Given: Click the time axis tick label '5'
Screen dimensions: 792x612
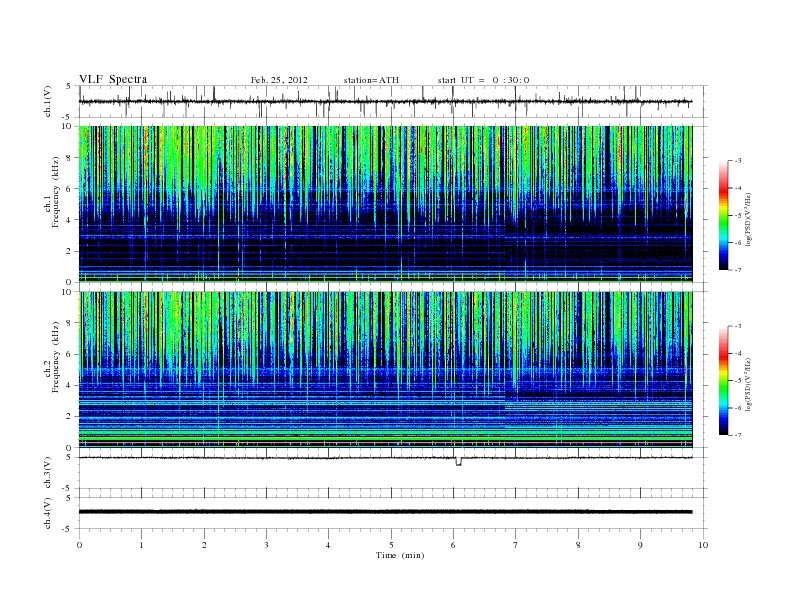Looking at the screenshot, I should (391, 545).
